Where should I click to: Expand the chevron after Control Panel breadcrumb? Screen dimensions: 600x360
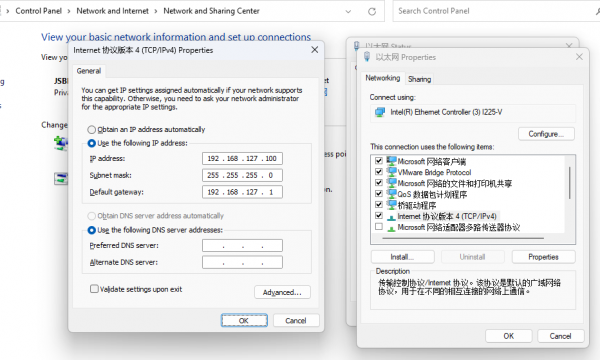pyautogui.click(x=69, y=11)
